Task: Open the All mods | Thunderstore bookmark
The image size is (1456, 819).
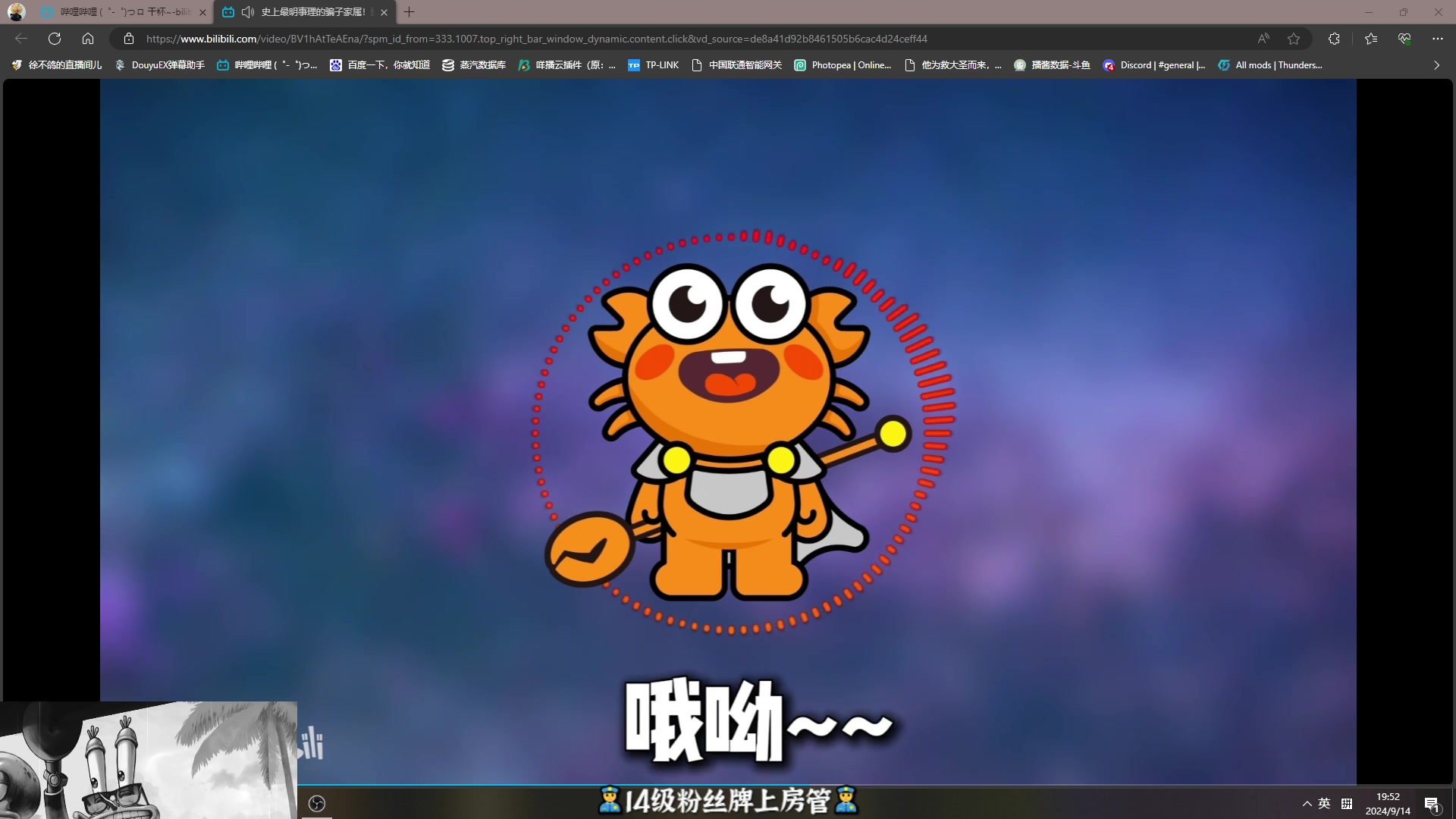Action: pyautogui.click(x=1270, y=65)
